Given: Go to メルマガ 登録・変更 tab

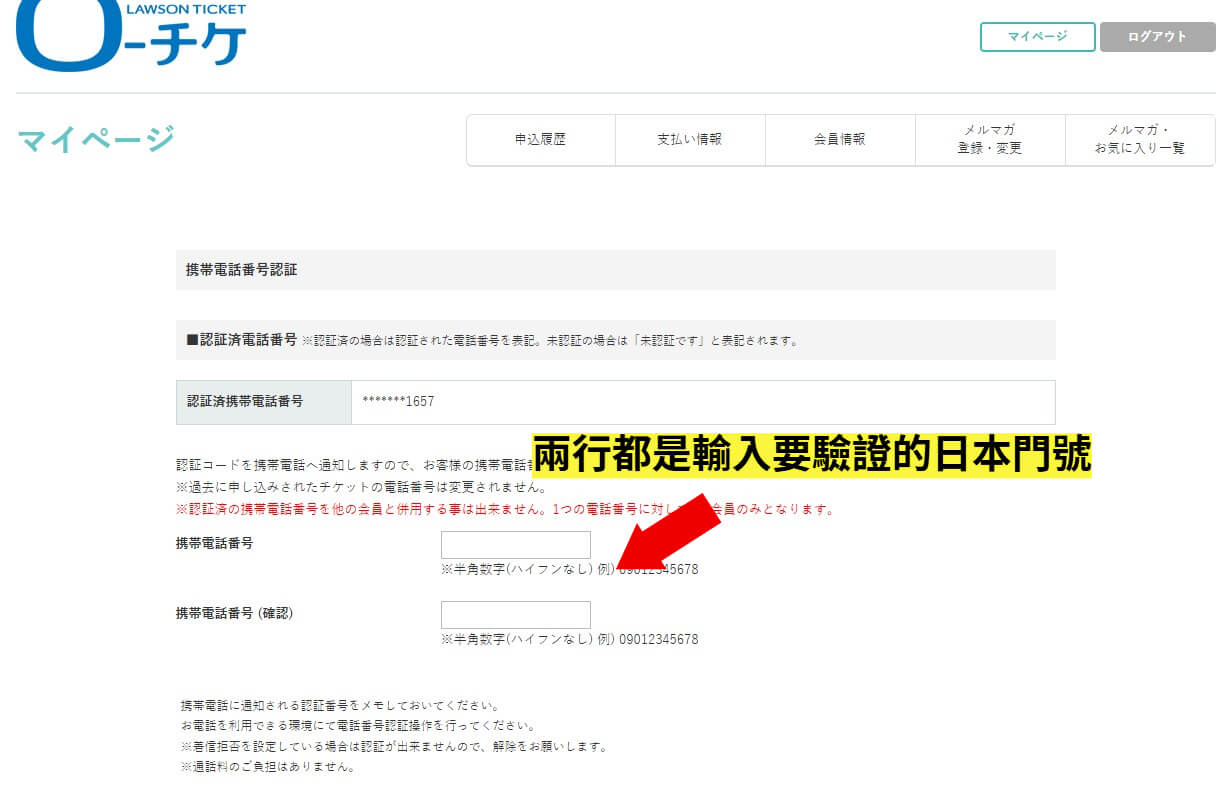Looking at the screenshot, I should pos(989,140).
